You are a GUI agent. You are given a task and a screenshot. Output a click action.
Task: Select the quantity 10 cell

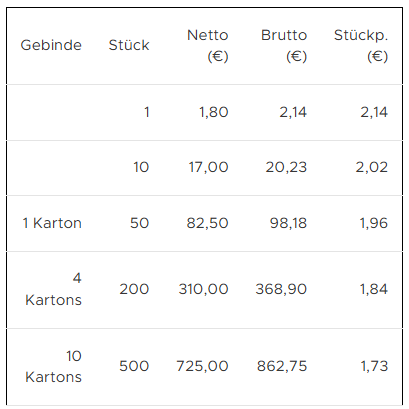point(141,167)
